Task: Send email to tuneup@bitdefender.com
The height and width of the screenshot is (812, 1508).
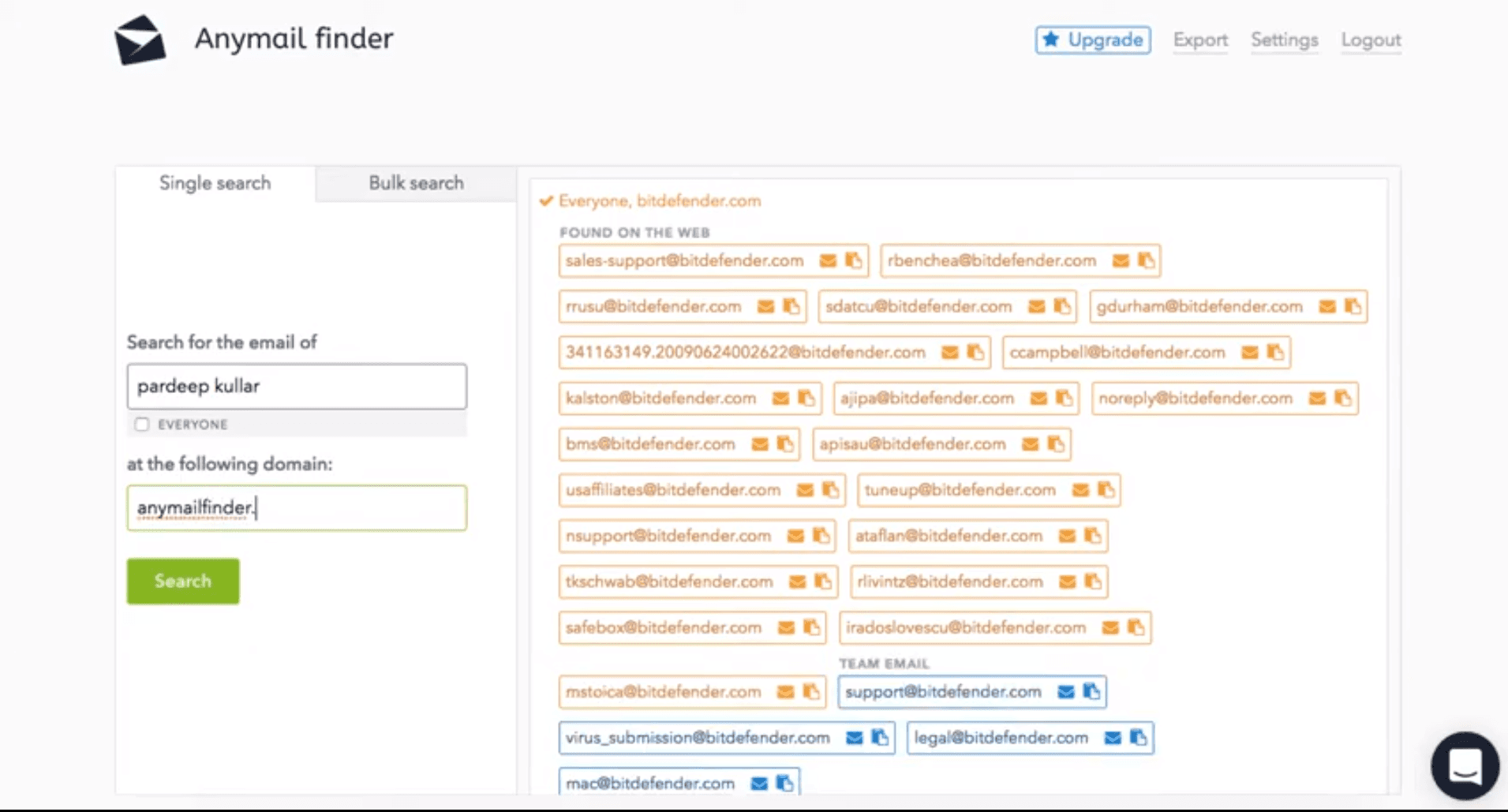Action: point(1080,489)
